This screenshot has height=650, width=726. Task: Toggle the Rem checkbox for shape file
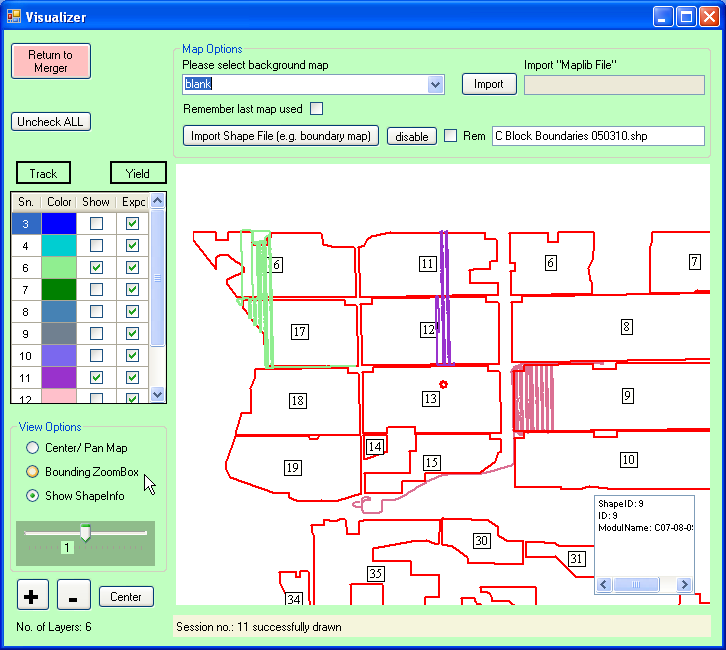point(451,136)
